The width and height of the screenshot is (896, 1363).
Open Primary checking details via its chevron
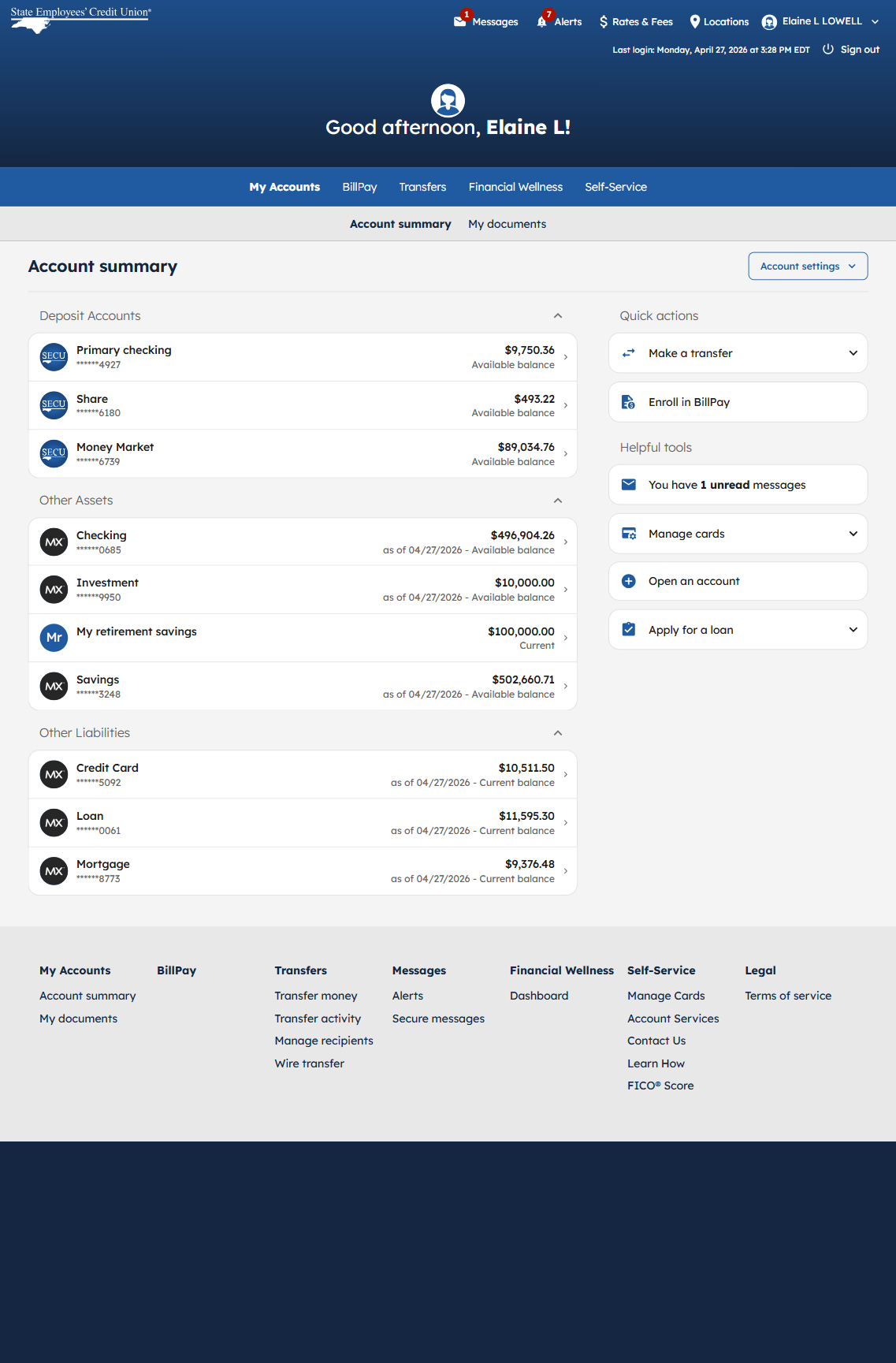click(x=566, y=357)
